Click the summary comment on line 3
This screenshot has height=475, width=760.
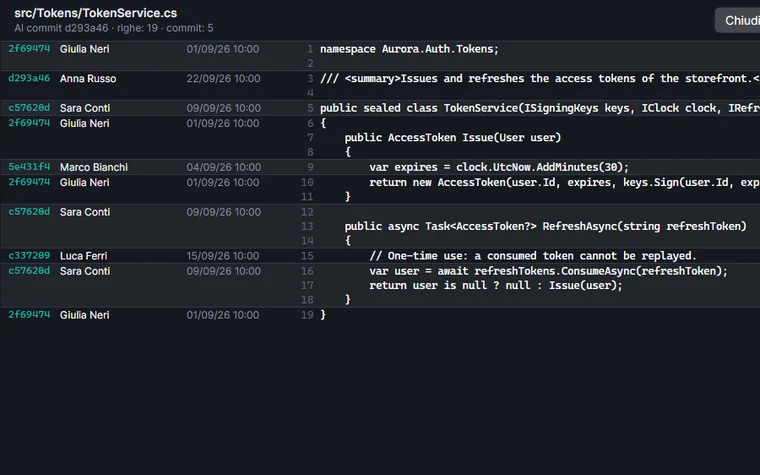(539, 79)
